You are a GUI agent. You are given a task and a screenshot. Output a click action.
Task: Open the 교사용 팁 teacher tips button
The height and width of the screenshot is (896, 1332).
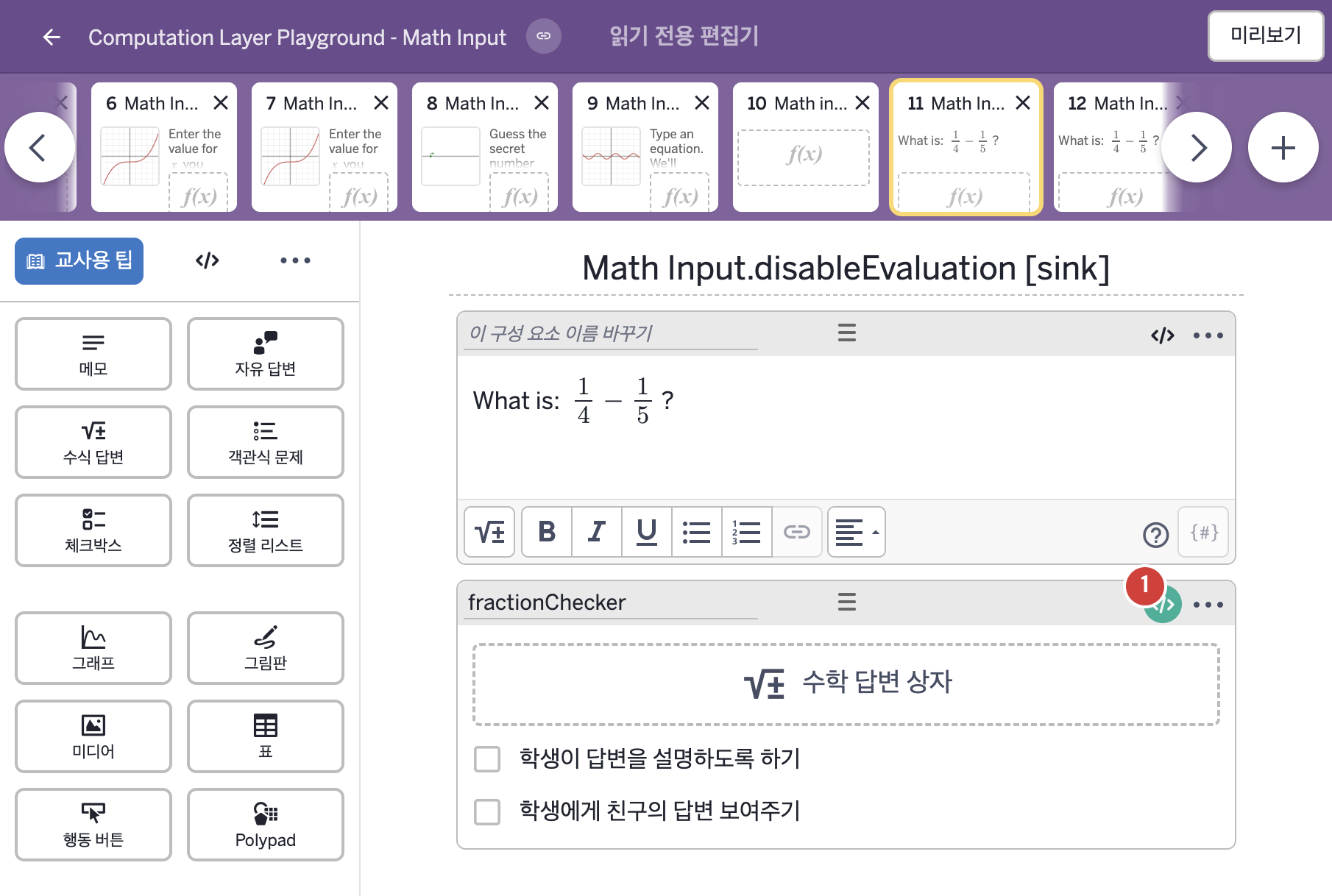click(79, 260)
